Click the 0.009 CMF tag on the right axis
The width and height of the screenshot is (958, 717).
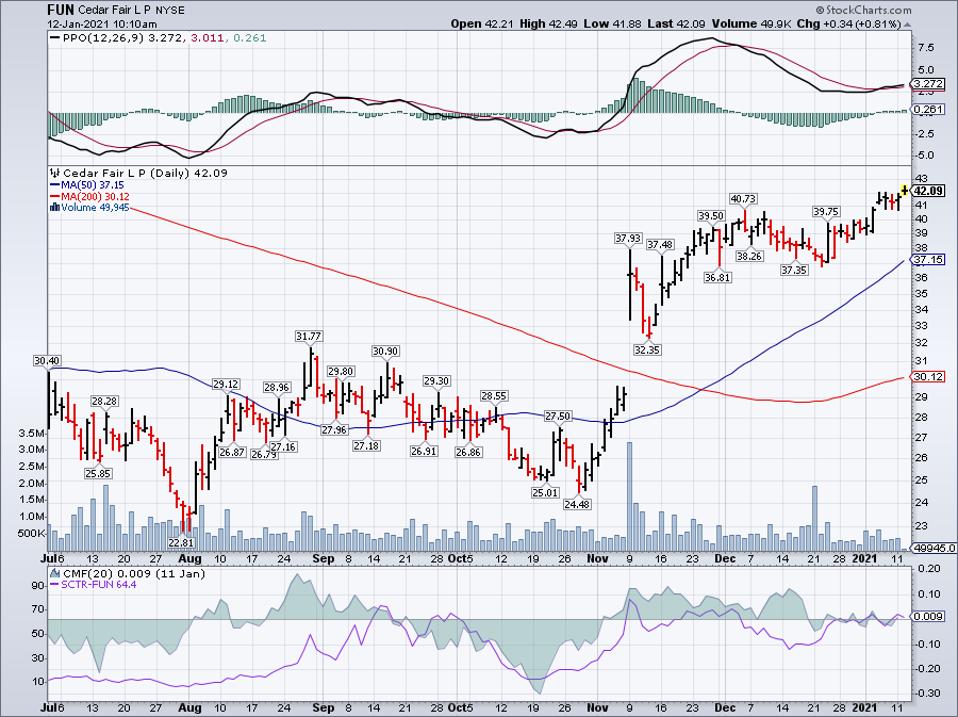coord(925,616)
